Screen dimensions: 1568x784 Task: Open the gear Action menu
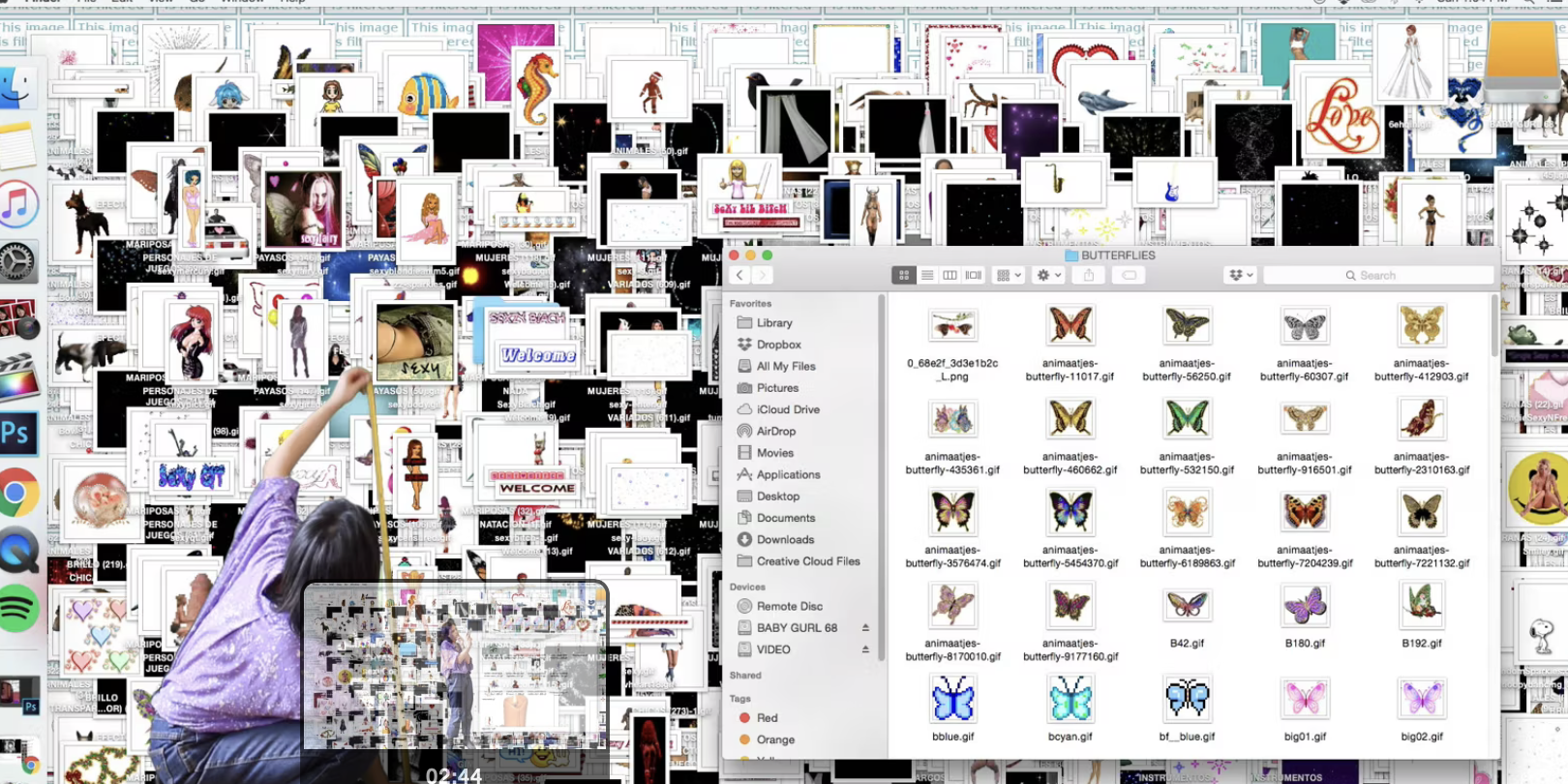point(1048,276)
